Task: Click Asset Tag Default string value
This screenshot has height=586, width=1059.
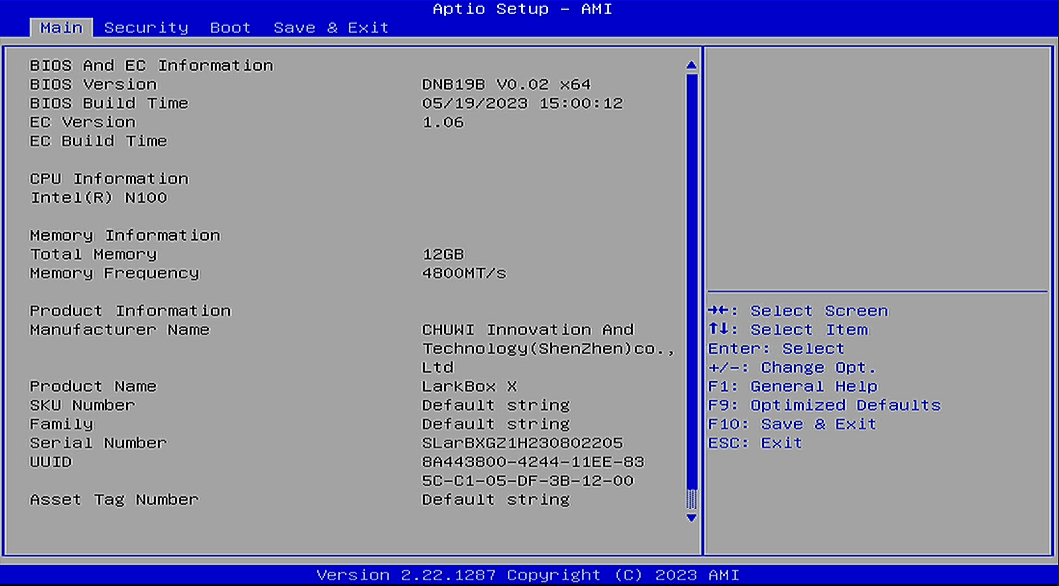Action: point(496,500)
